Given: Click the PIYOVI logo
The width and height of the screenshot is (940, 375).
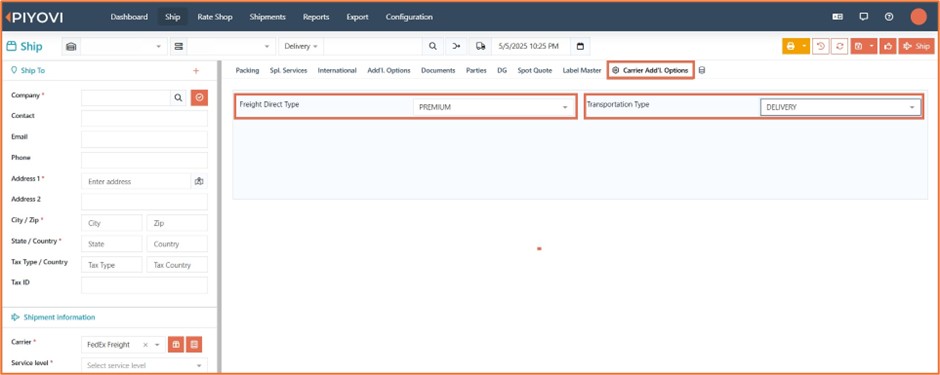Looking at the screenshot, I should pyautogui.click(x=33, y=17).
